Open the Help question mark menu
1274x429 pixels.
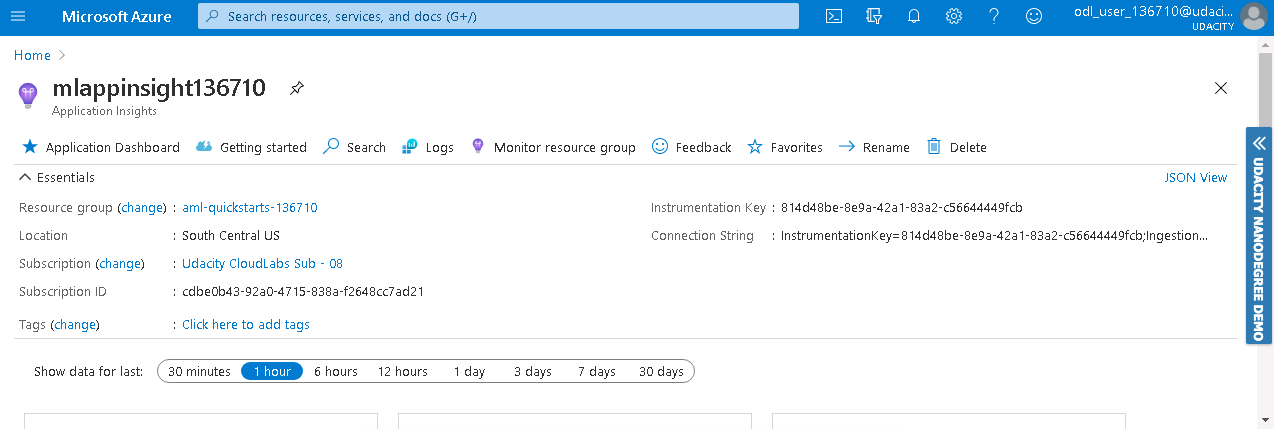point(994,16)
